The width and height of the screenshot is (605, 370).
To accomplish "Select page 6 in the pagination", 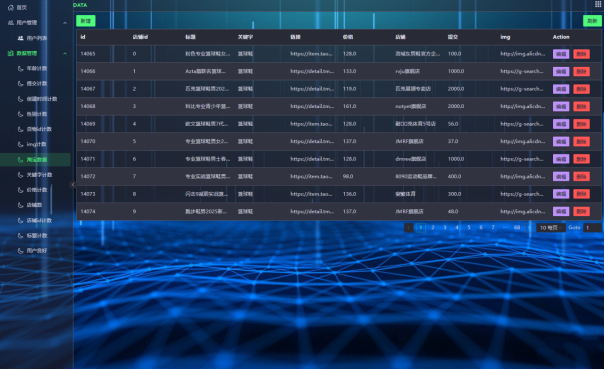I will click(481, 228).
